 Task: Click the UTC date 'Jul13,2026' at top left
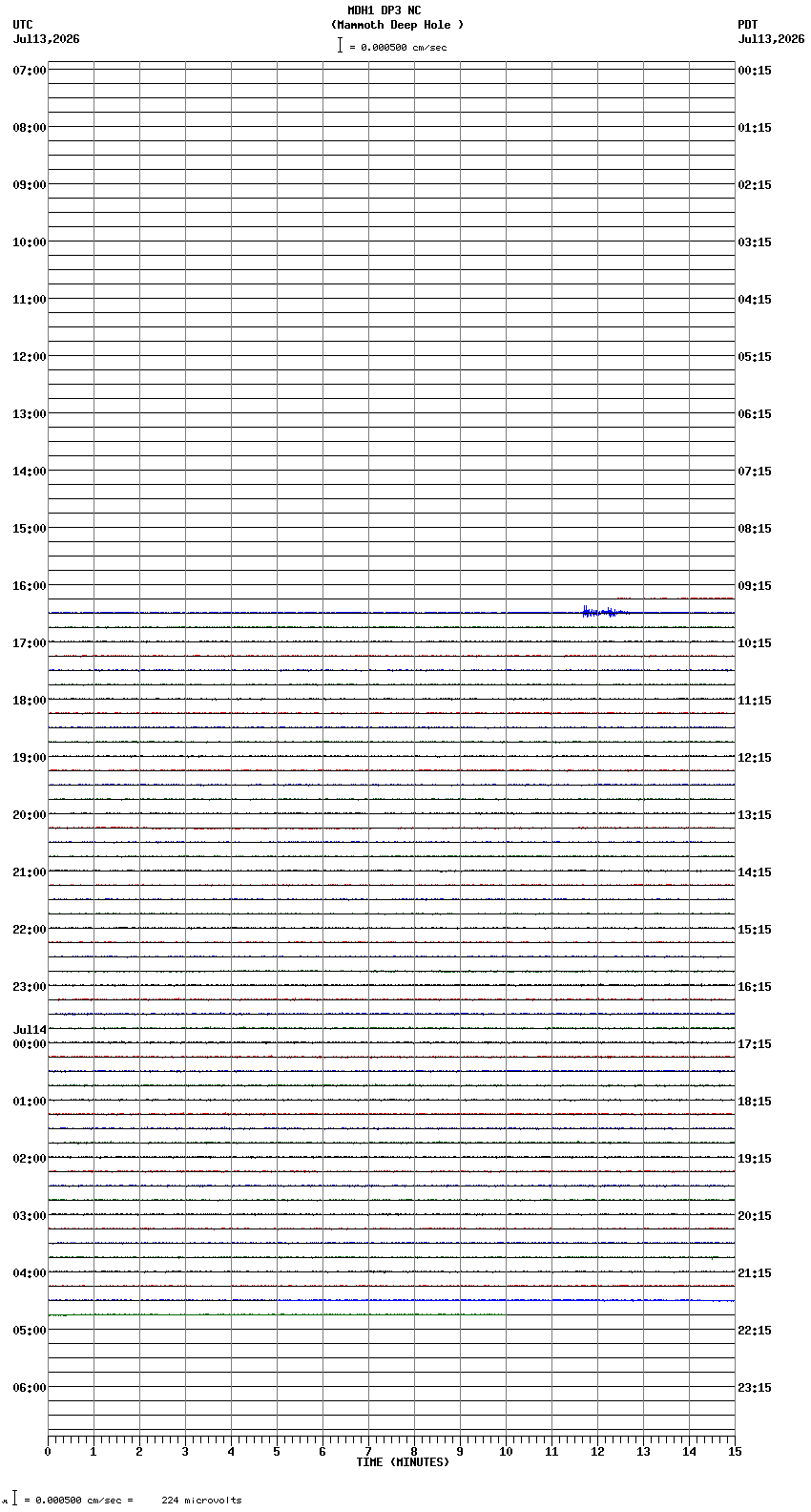47,39
